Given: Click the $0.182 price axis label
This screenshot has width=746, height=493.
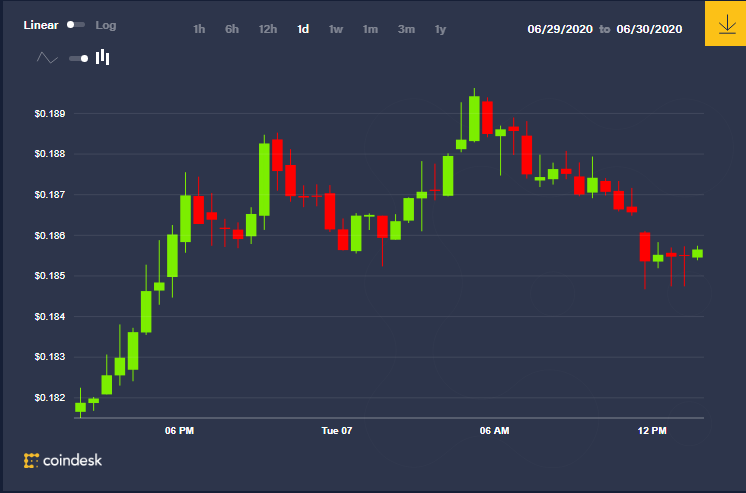Looking at the screenshot, I should point(50,398).
